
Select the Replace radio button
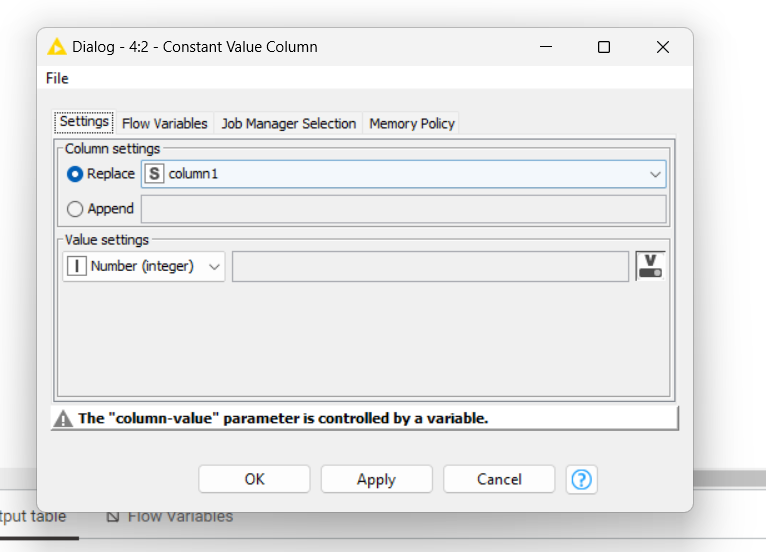click(x=75, y=174)
